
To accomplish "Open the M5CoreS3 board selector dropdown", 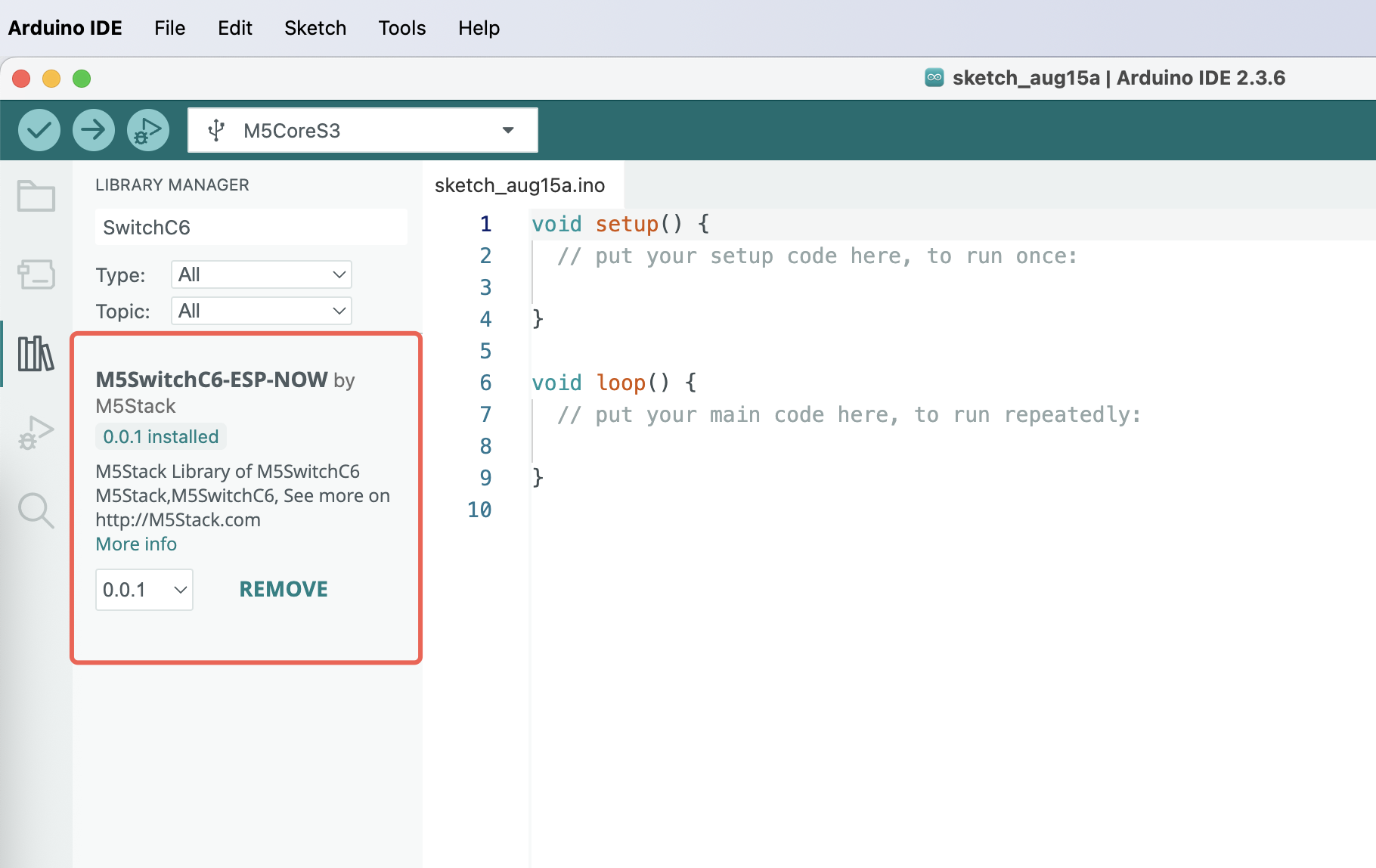I will point(363,130).
